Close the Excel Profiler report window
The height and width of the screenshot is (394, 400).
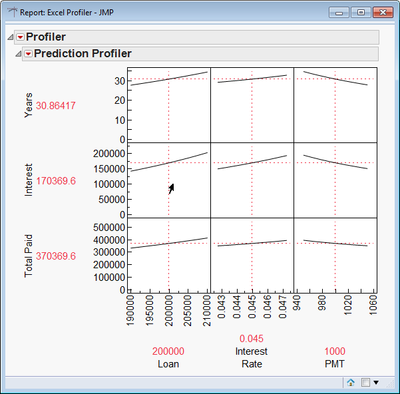tap(383, 13)
